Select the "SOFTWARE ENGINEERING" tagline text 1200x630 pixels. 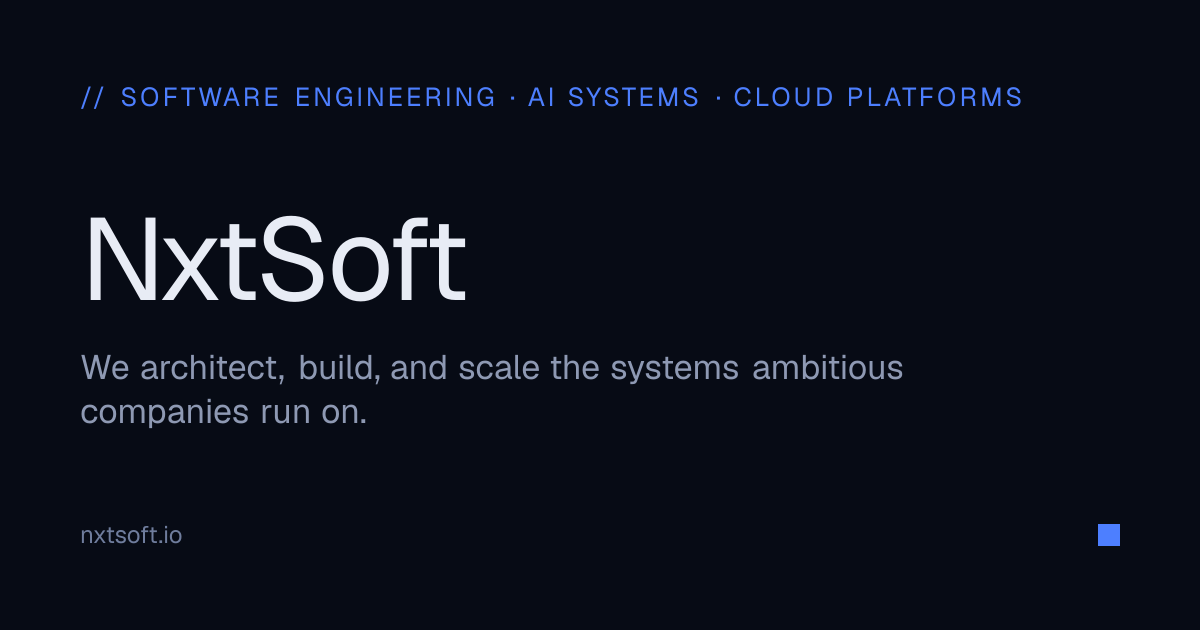[x=308, y=97]
